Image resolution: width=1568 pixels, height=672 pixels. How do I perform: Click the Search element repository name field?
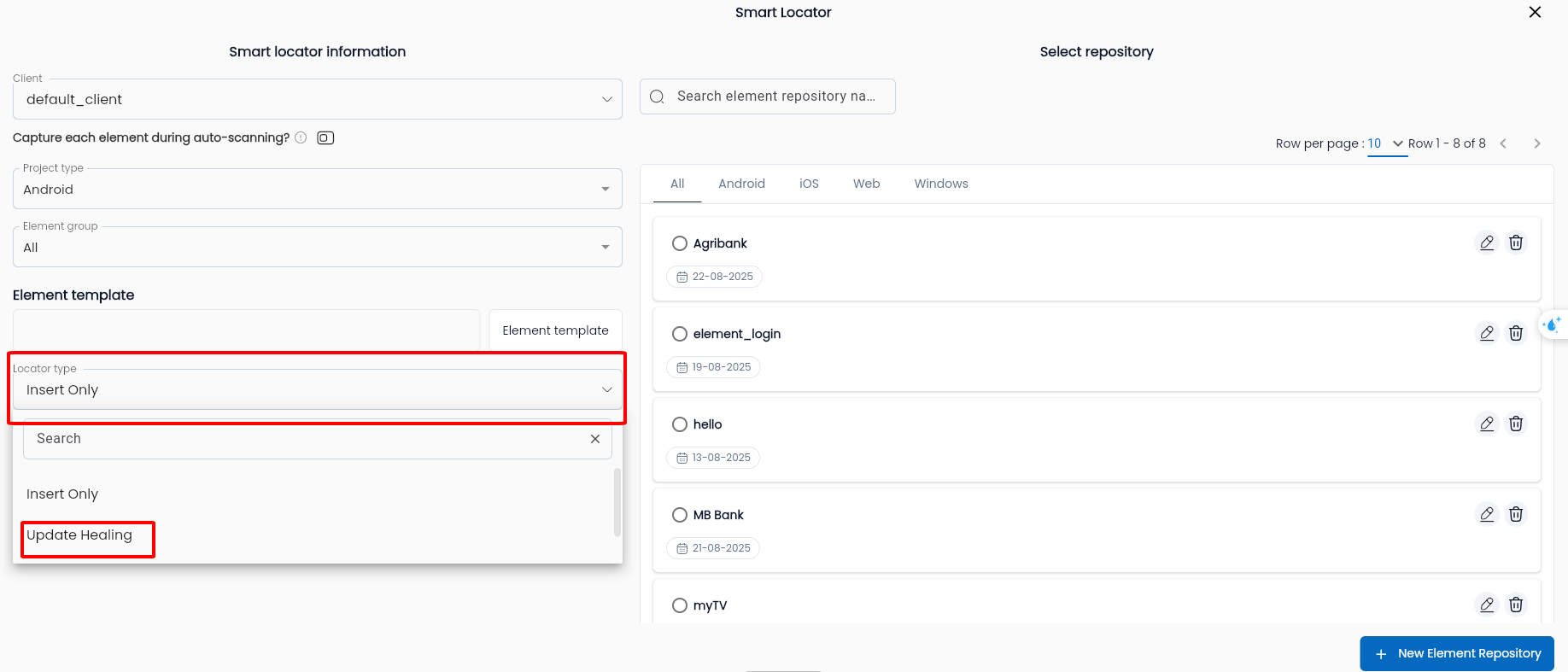[x=775, y=96]
